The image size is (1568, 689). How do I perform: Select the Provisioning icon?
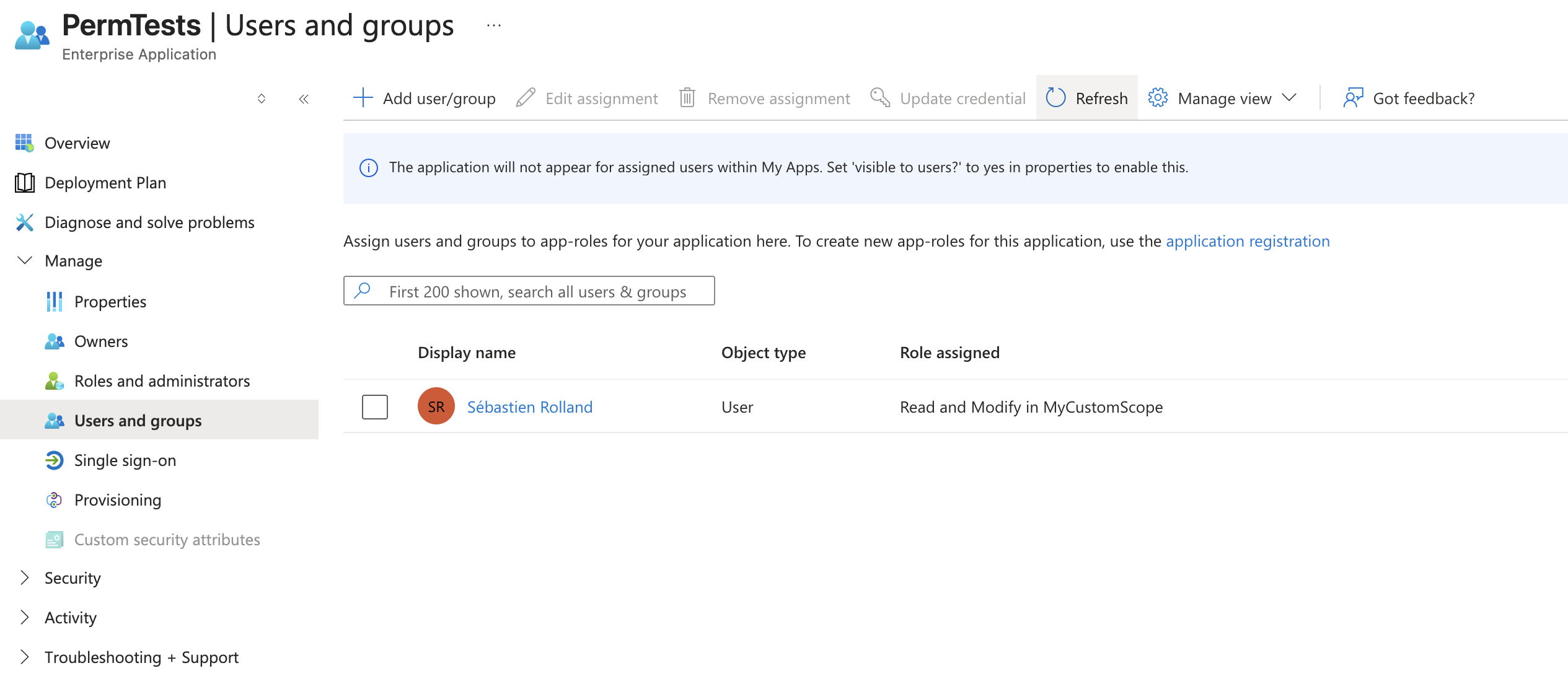[x=54, y=500]
